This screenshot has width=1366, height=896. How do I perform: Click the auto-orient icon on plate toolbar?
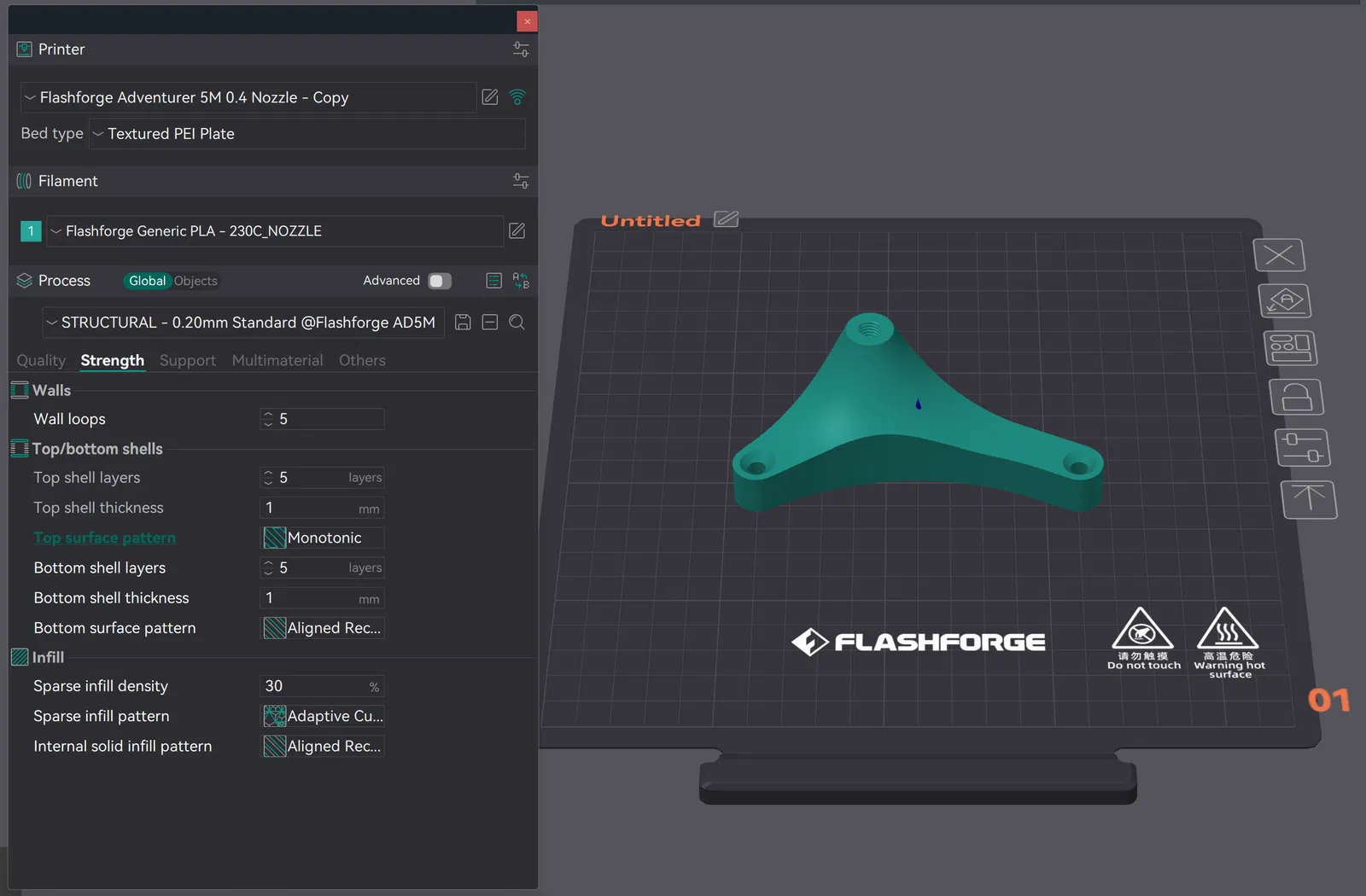[1285, 300]
